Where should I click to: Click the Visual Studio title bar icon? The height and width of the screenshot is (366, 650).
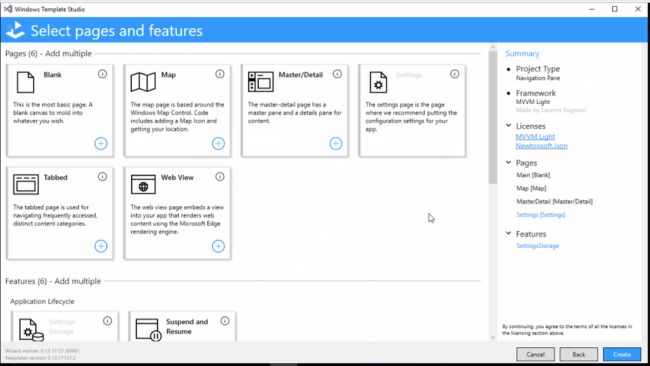(7, 9)
